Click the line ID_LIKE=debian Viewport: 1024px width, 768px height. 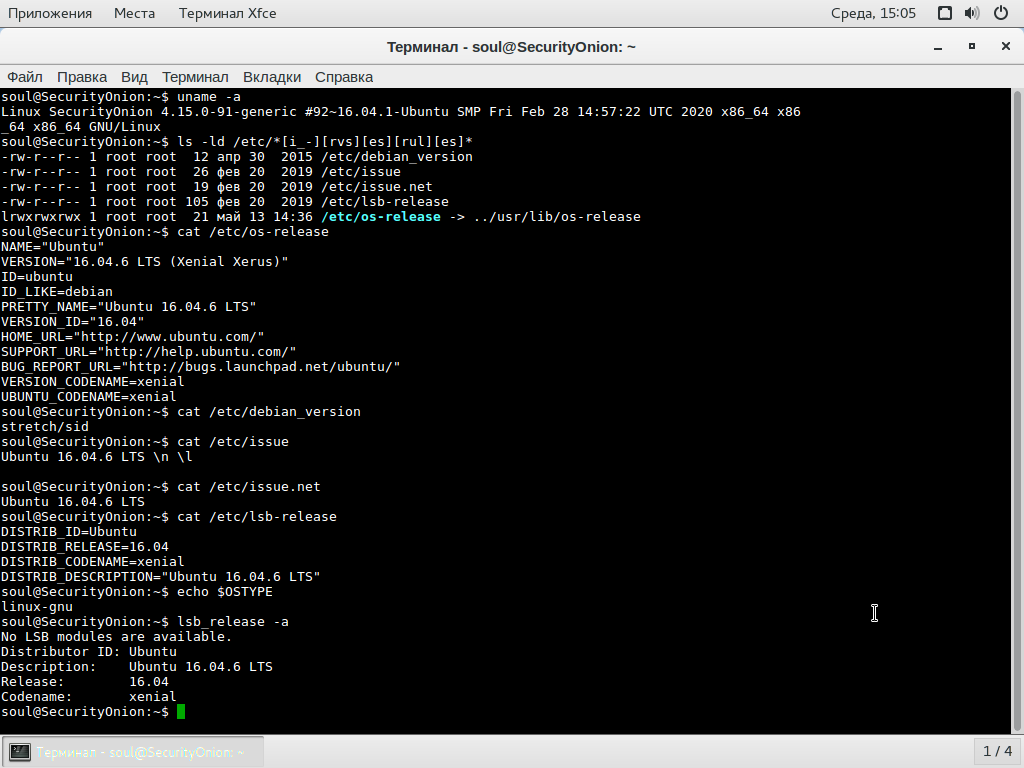pos(57,292)
